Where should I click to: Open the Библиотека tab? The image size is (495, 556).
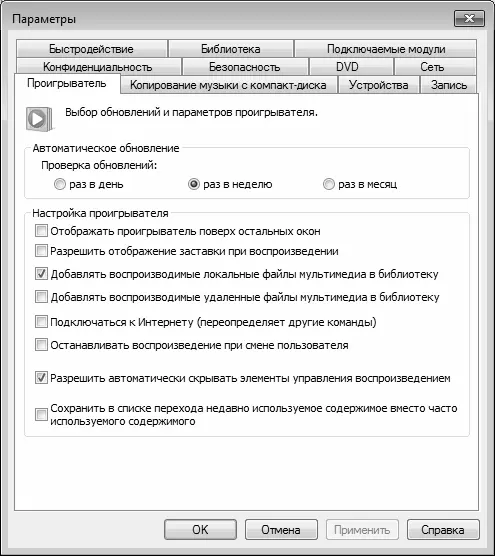tap(231, 49)
